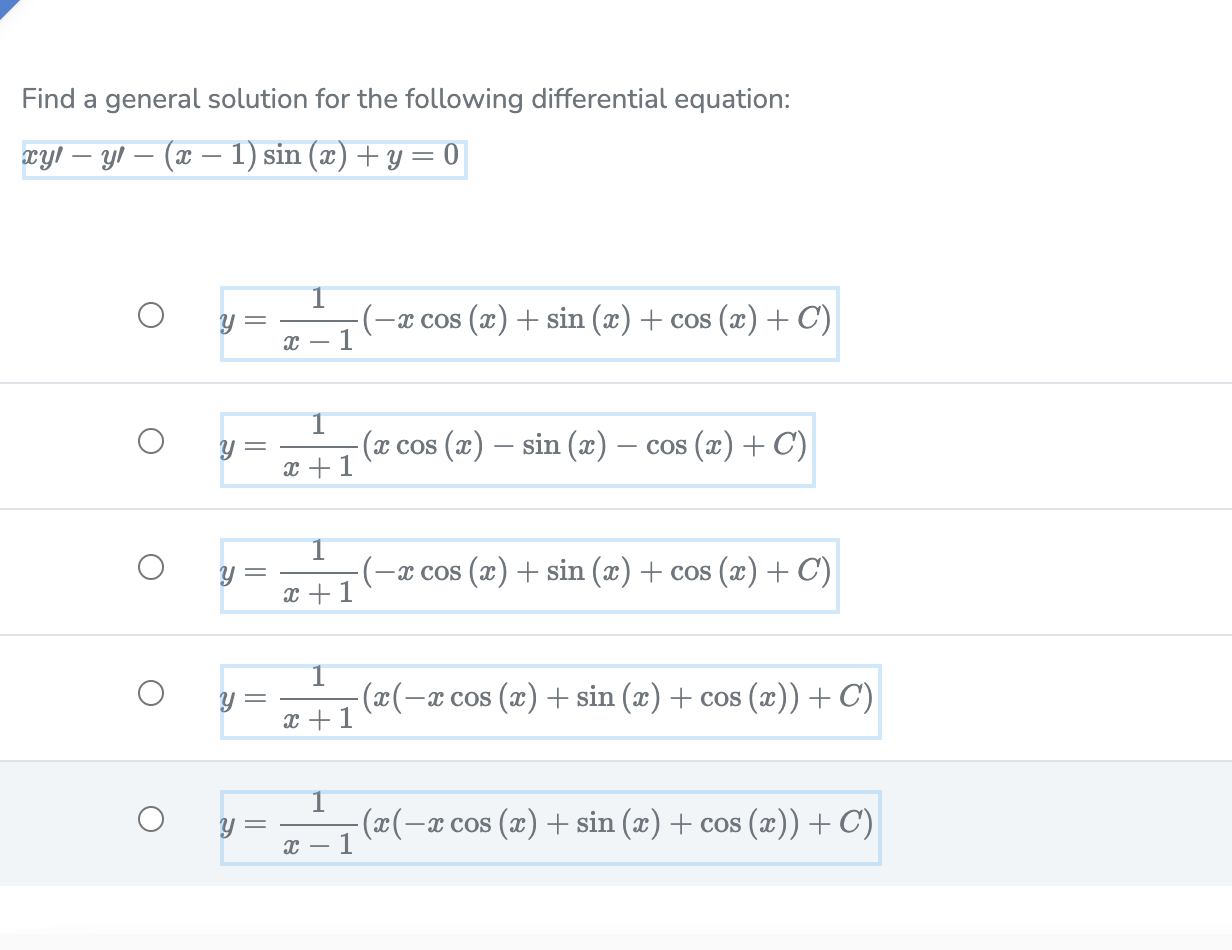Click the first answer formula with 1/(x−1)
1232x950 pixels.
pyautogui.click(x=529, y=324)
